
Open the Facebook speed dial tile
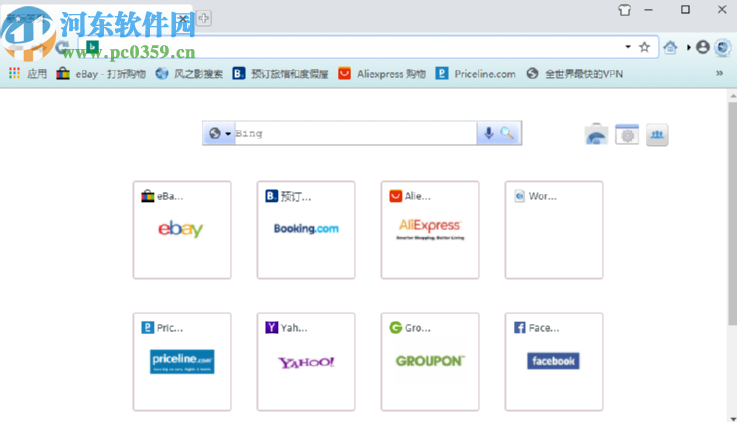pyautogui.click(x=554, y=362)
